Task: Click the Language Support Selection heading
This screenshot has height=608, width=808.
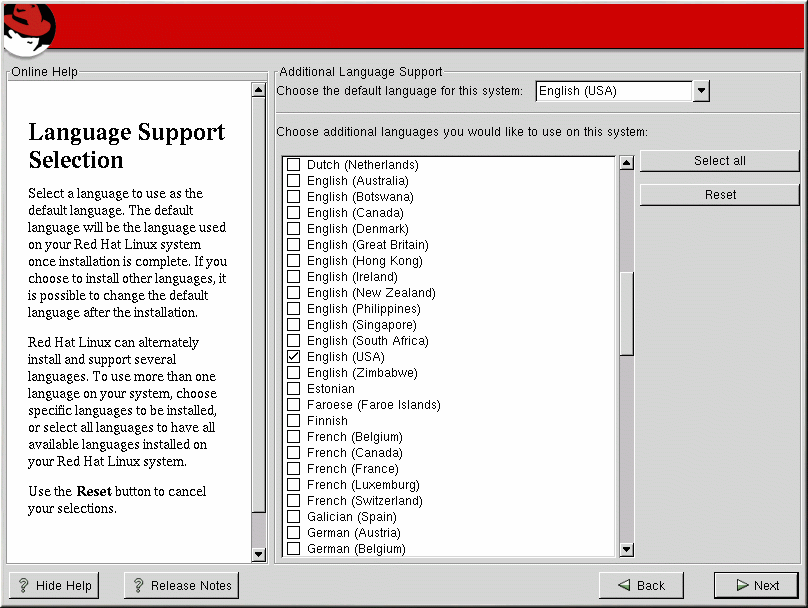Action: (127, 146)
